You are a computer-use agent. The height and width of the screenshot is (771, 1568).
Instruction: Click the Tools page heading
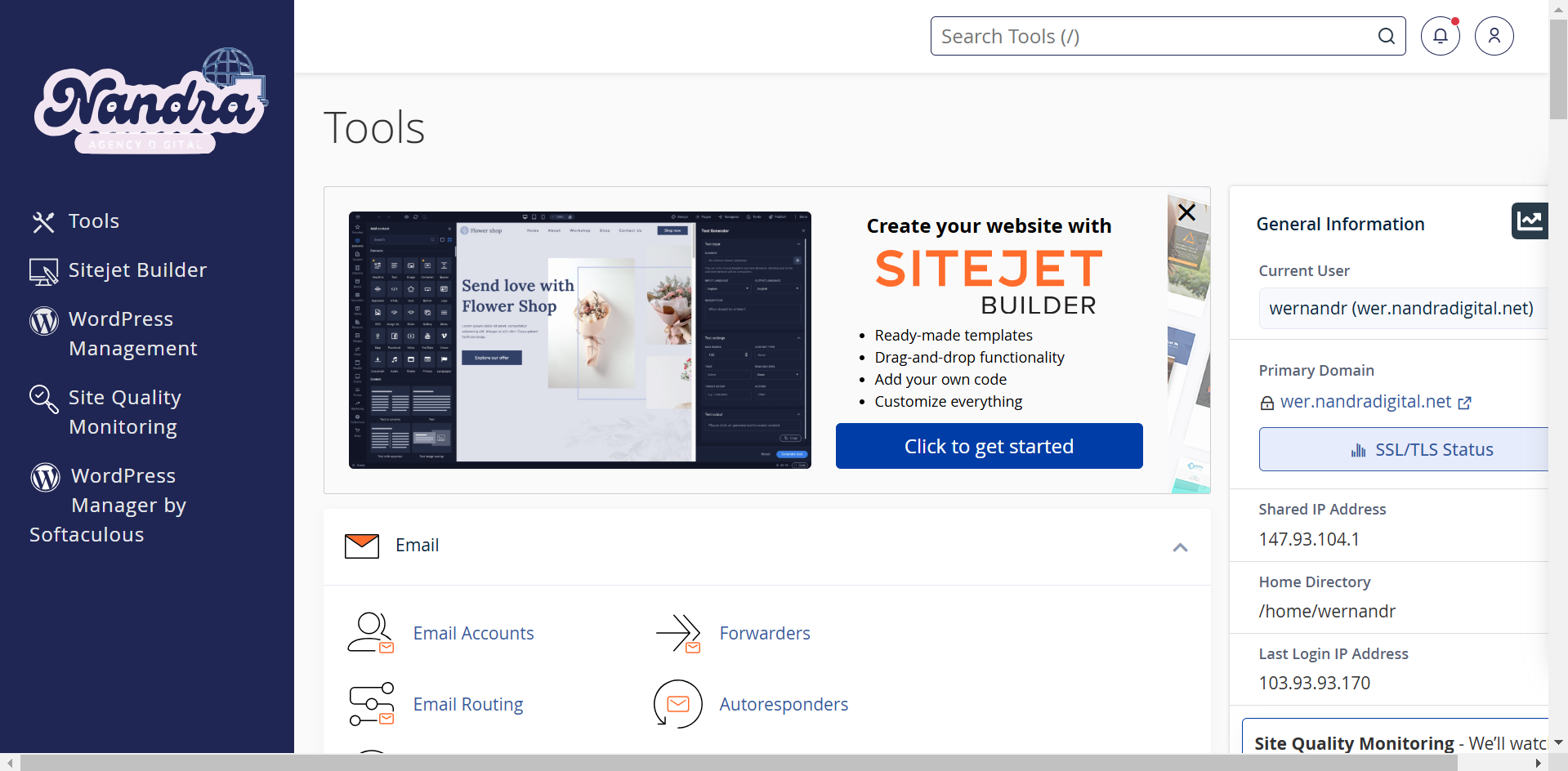click(374, 127)
